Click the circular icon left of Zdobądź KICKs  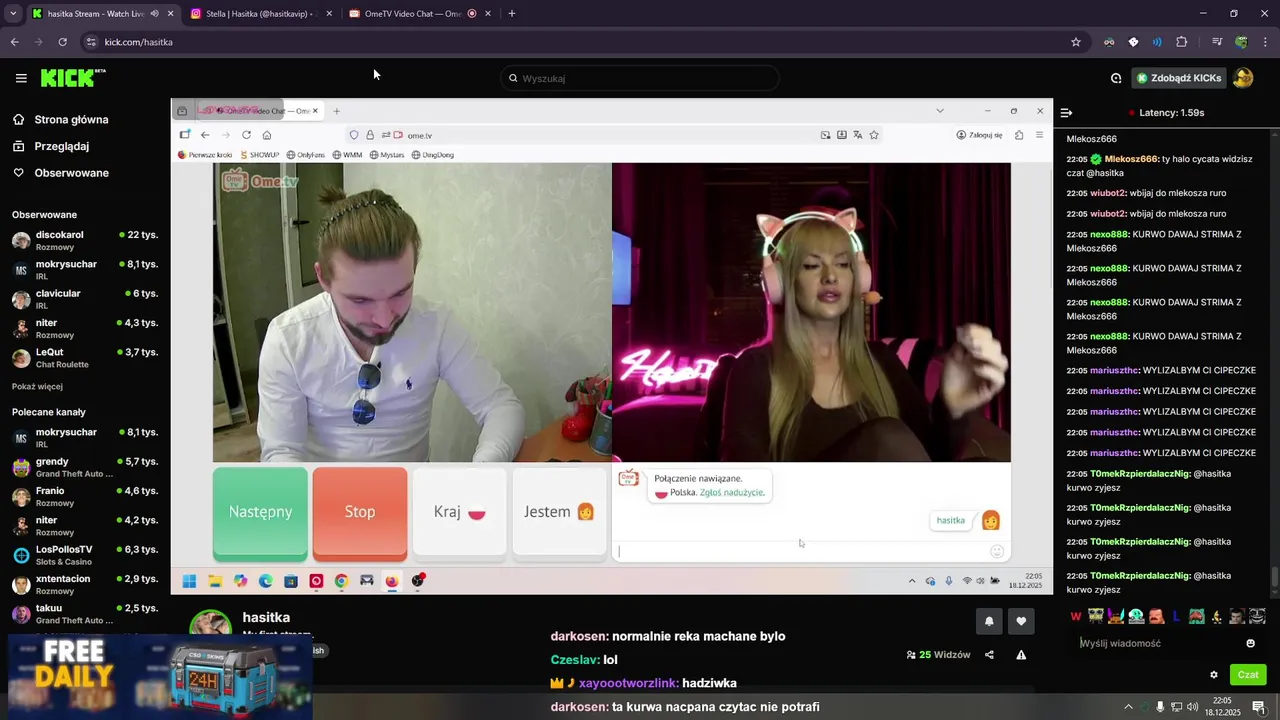[x=1116, y=78]
